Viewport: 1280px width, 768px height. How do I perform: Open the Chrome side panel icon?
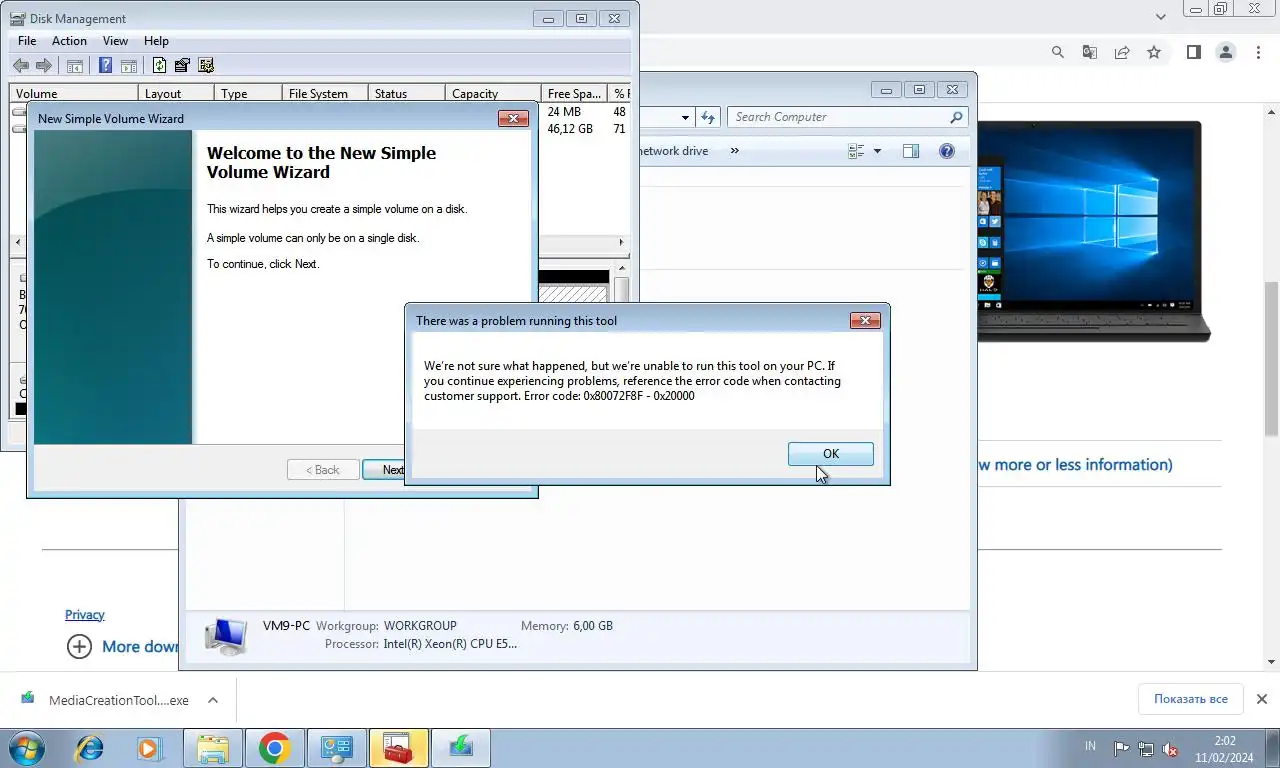[1194, 52]
